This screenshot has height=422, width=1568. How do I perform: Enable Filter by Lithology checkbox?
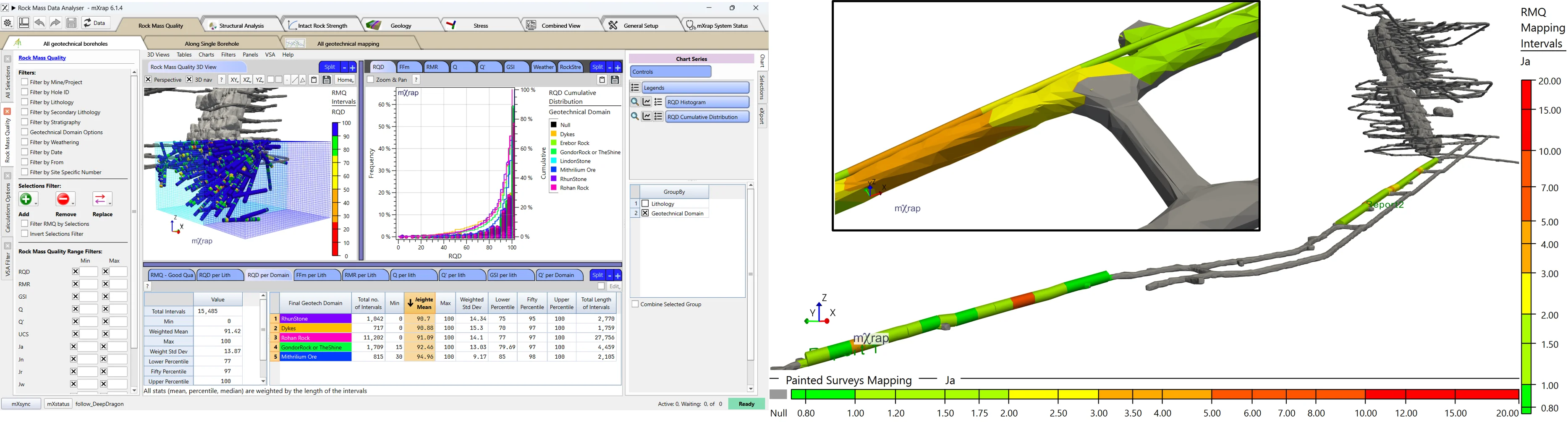(x=24, y=102)
